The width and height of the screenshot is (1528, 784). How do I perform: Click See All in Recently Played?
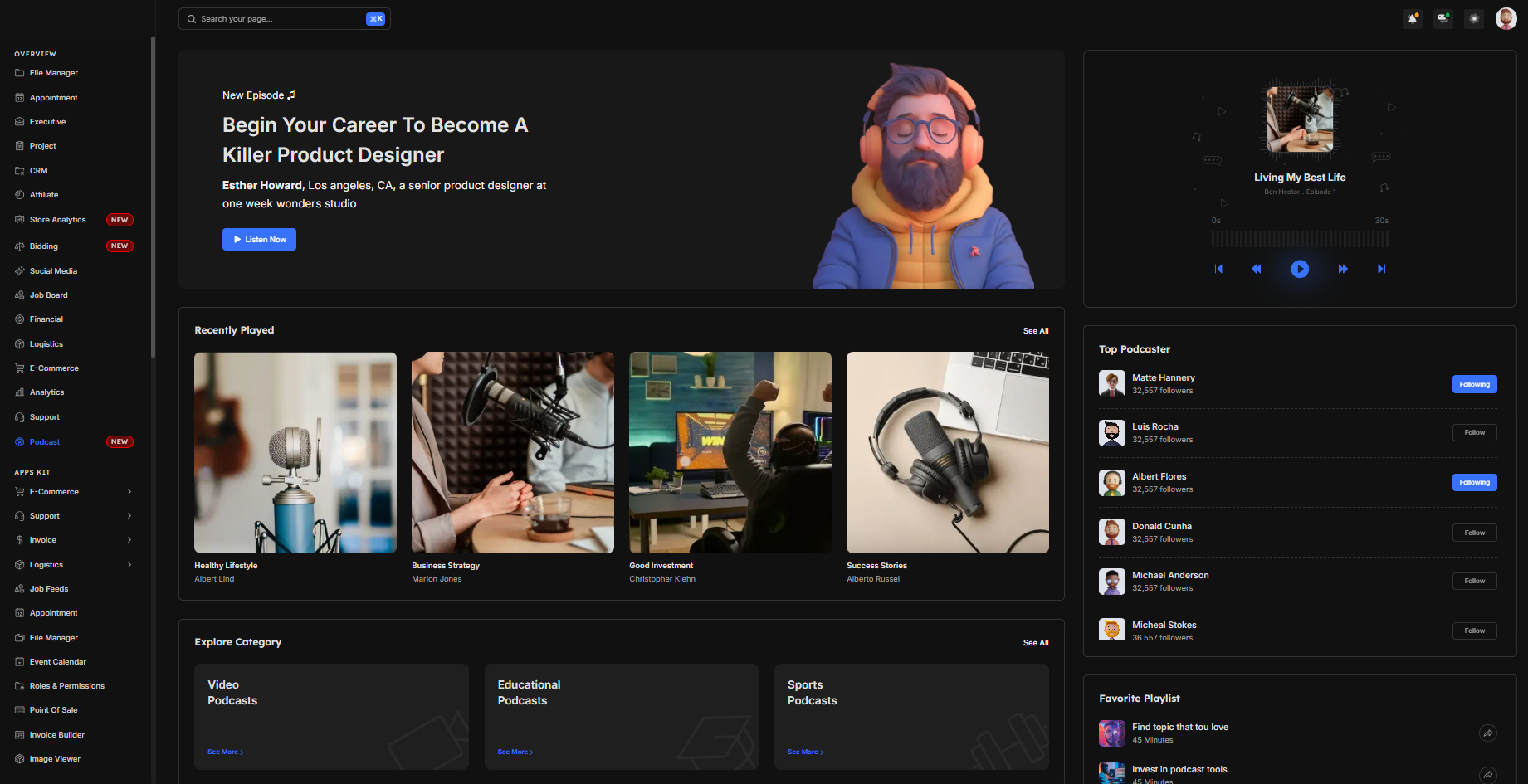click(1035, 331)
